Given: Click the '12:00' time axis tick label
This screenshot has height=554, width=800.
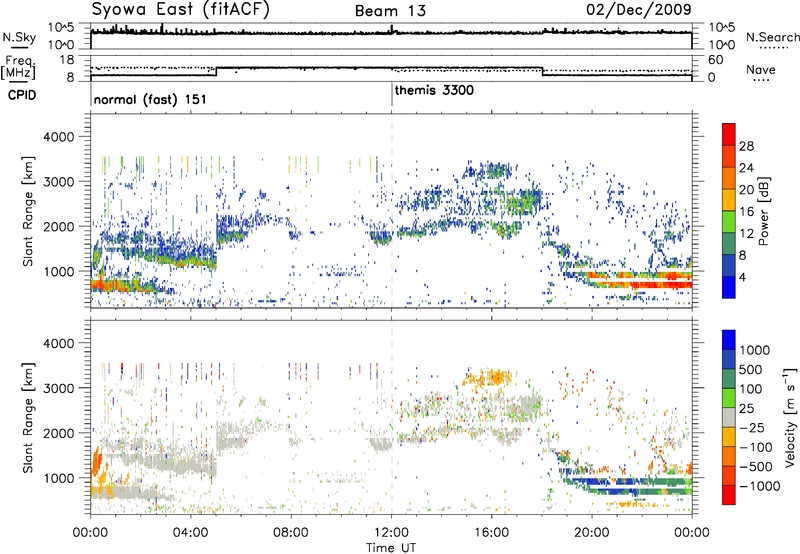Looking at the screenshot, I should coord(391,532).
